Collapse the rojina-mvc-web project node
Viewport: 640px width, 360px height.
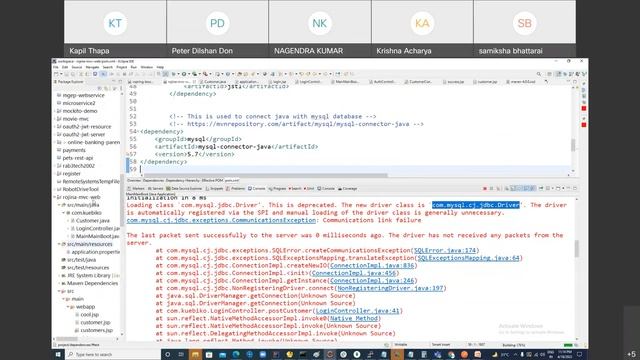pyautogui.click(x=55, y=197)
